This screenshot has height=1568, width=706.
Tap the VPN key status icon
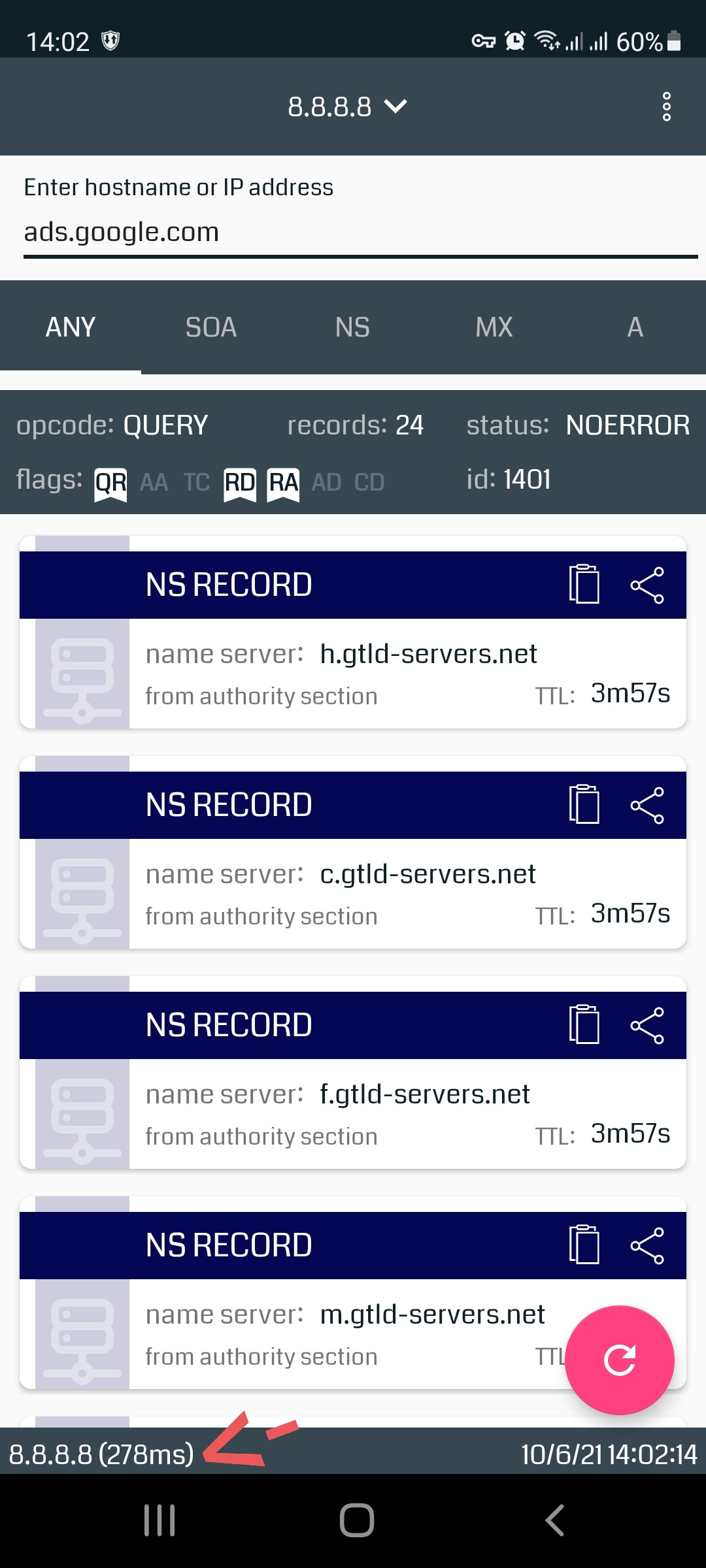click(484, 41)
